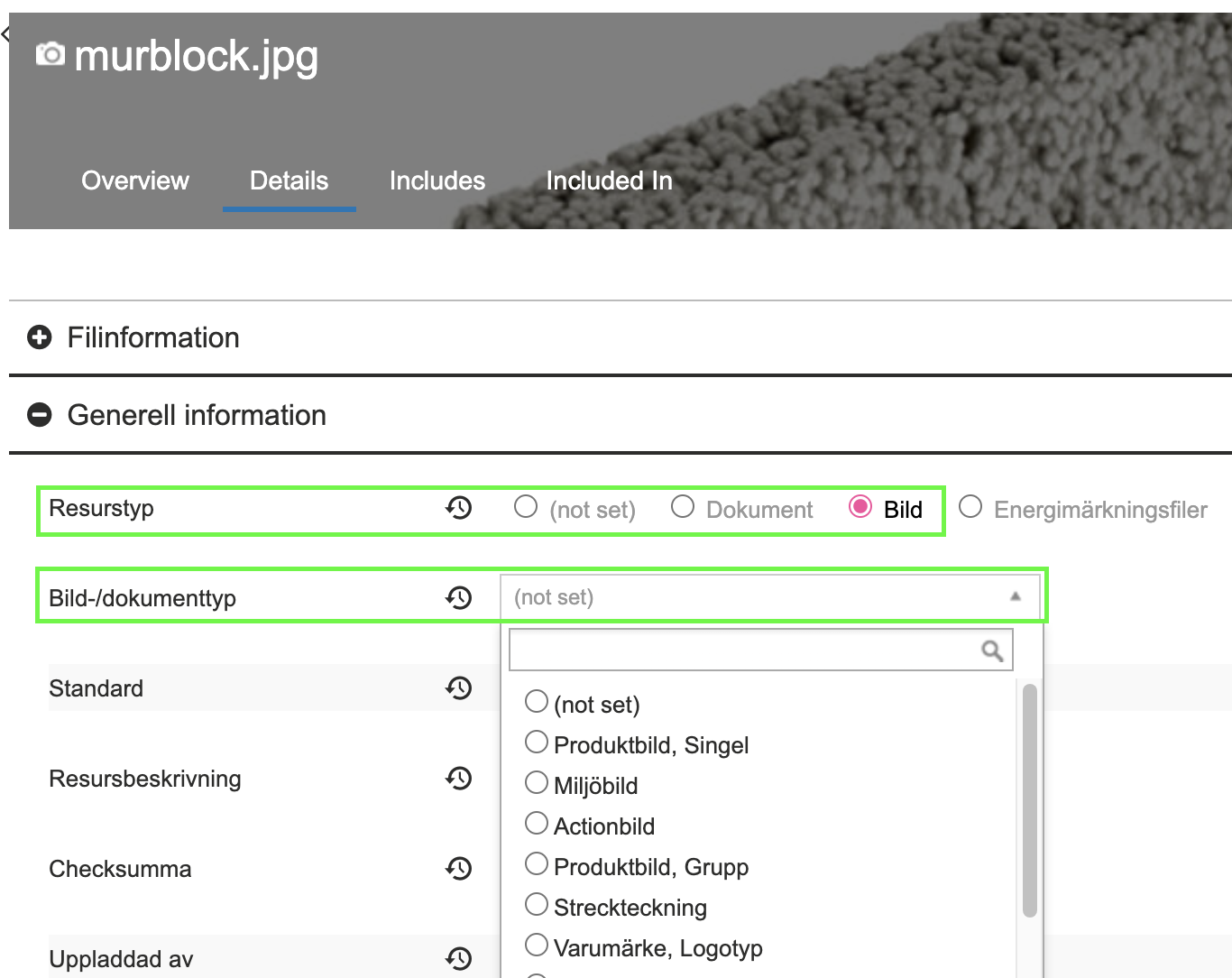The image size is (1232, 978).
Task: Choose Energimärkningsfiler resource type
Action: pyautogui.click(x=970, y=507)
